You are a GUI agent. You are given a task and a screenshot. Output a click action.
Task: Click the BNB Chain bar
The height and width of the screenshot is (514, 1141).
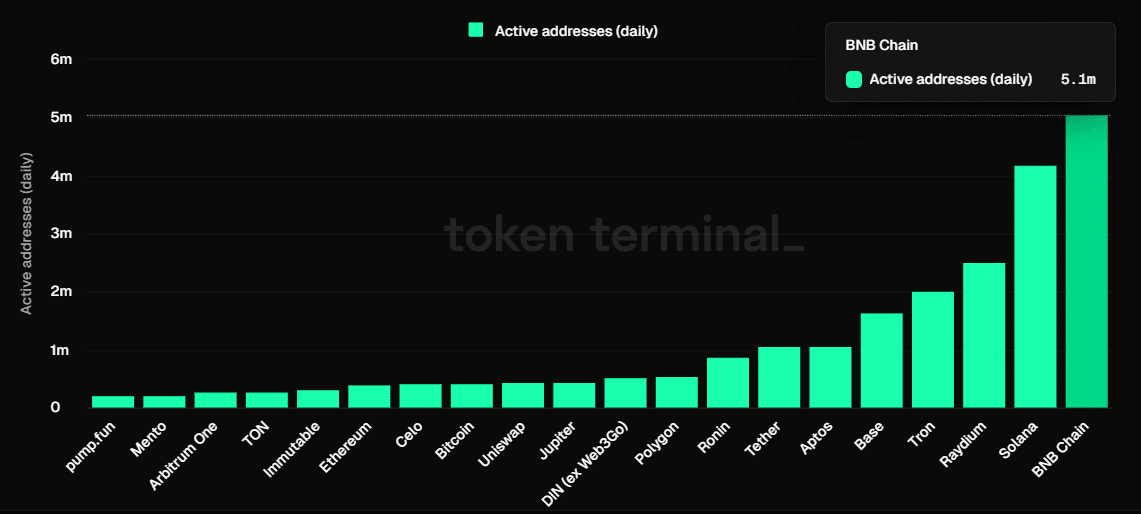[x=1086, y=262]
